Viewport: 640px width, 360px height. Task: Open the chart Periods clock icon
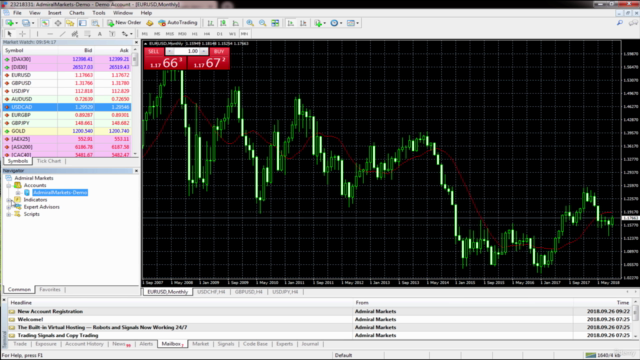334,23
